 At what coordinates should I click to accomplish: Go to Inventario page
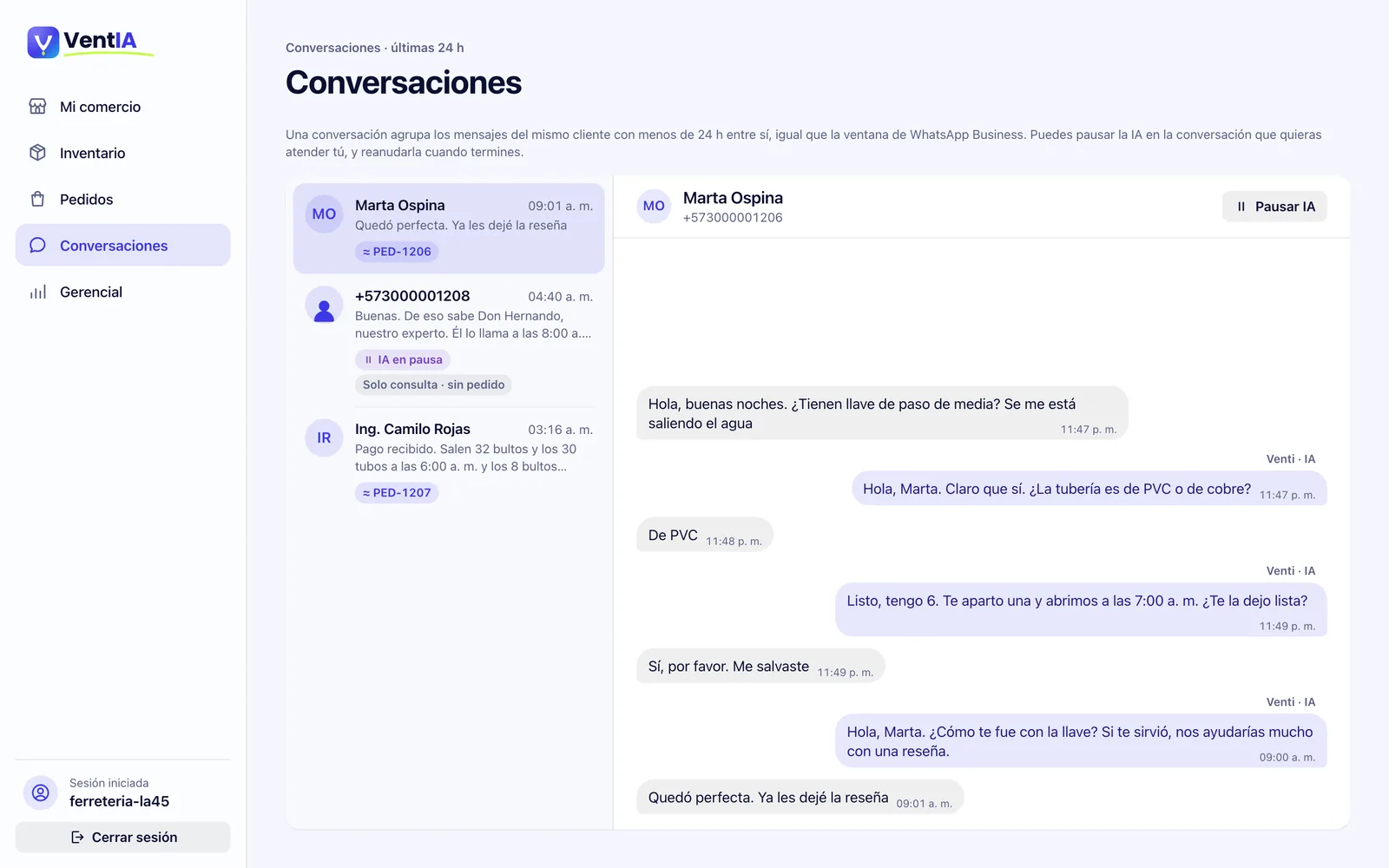(x=122, y=153)
